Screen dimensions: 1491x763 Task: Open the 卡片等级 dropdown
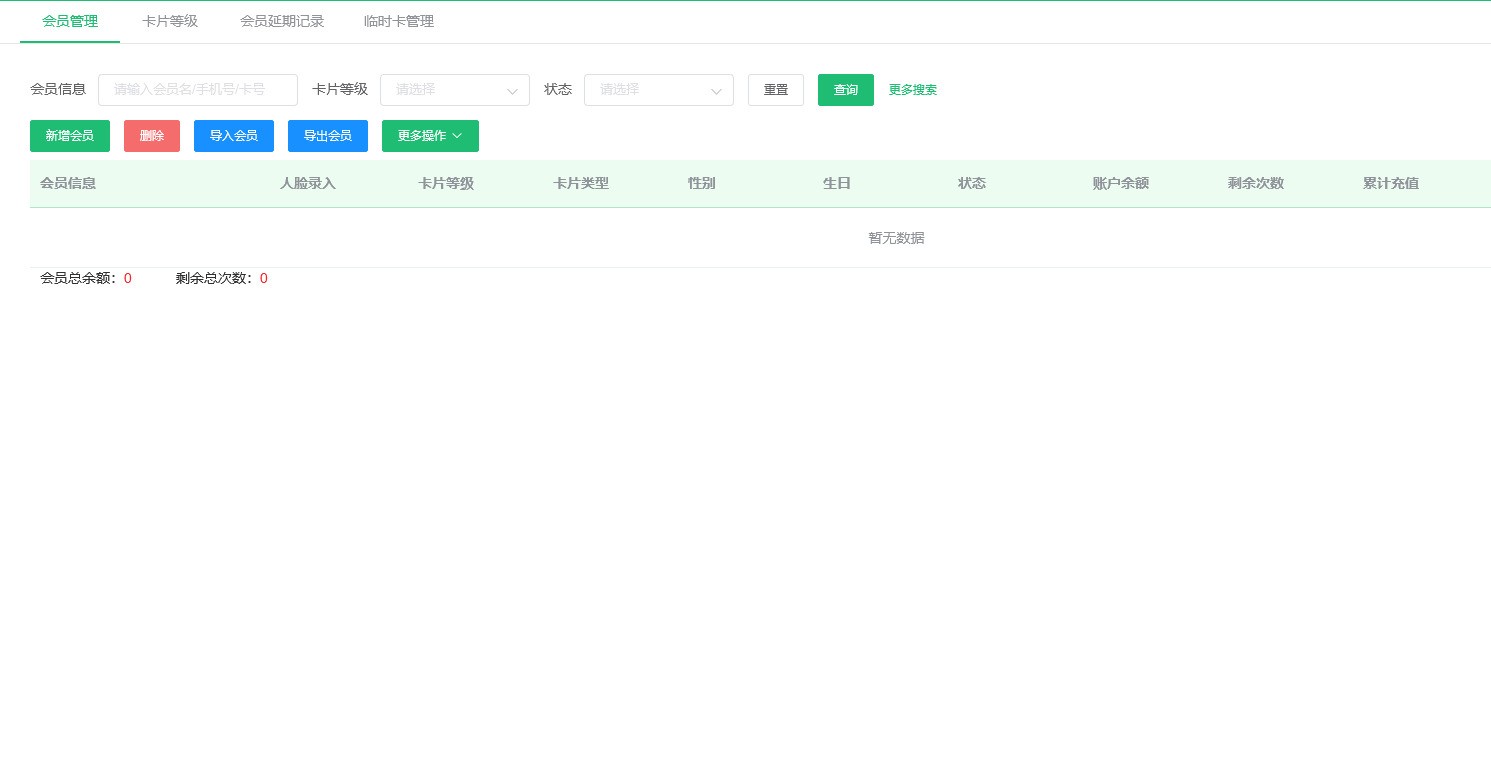(455, 90)
